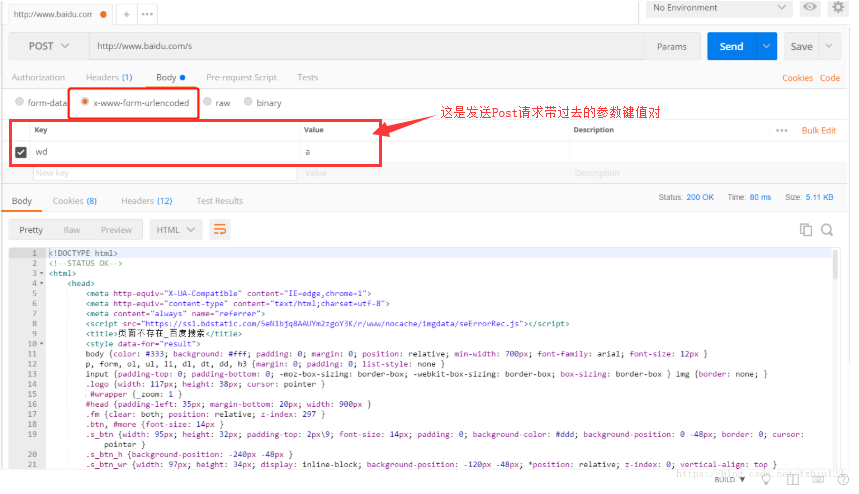859x494 pixels.
Task: Click the New key input field
Action: pyautogui.click(x=165, y=173)
